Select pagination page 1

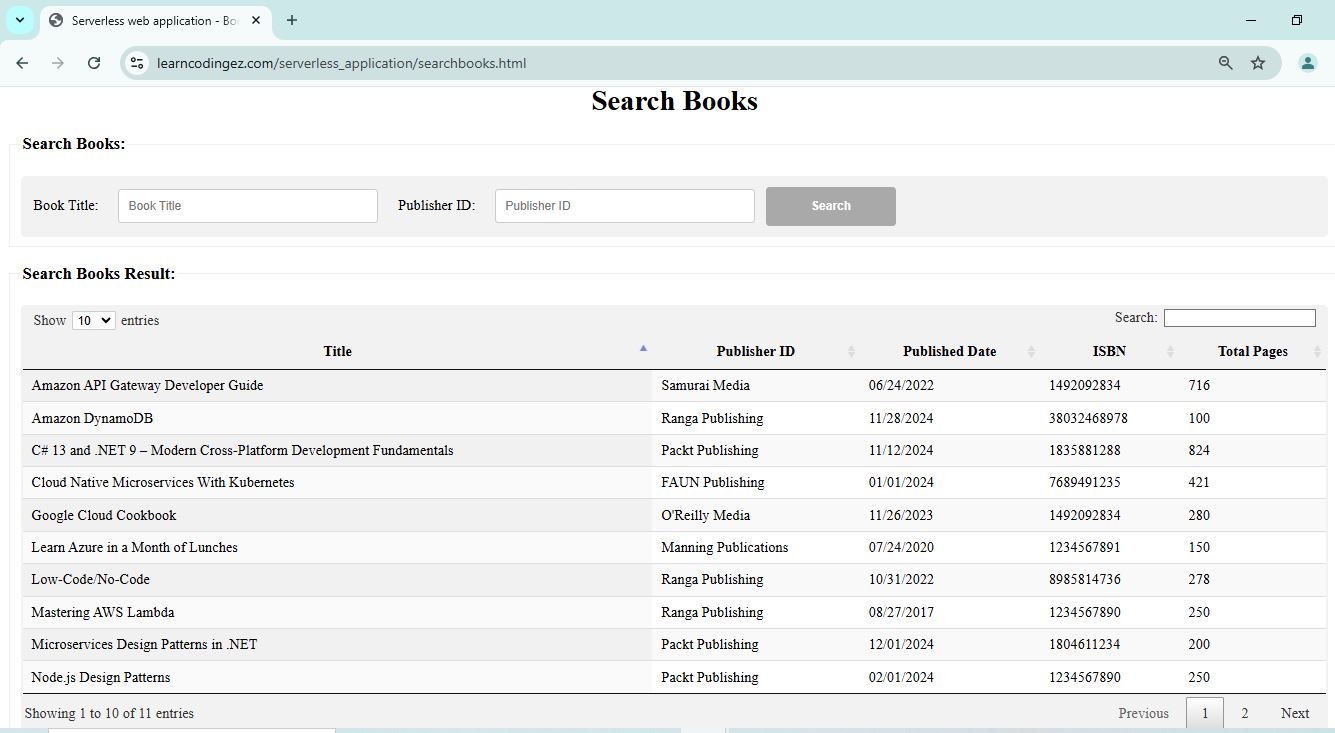point(1205,713)
